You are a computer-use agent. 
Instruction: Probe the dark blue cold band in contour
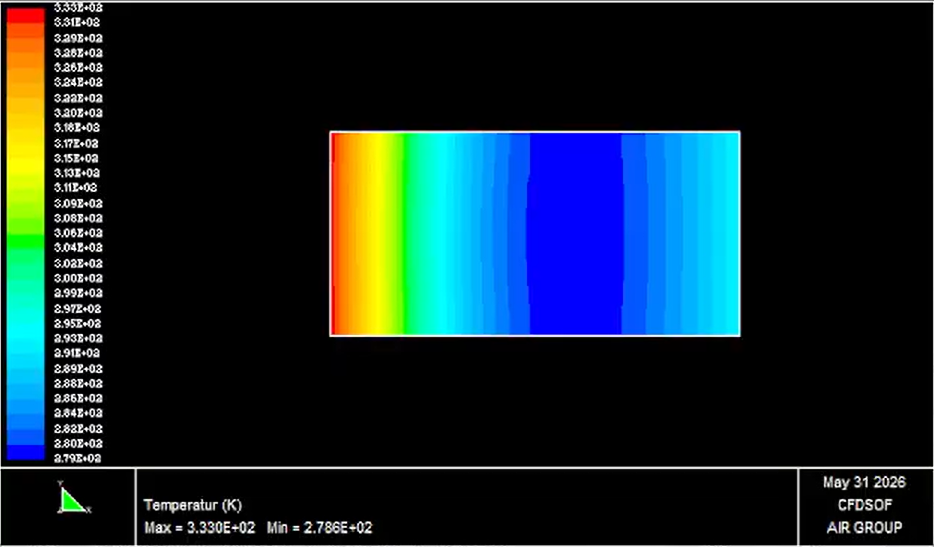575,234
